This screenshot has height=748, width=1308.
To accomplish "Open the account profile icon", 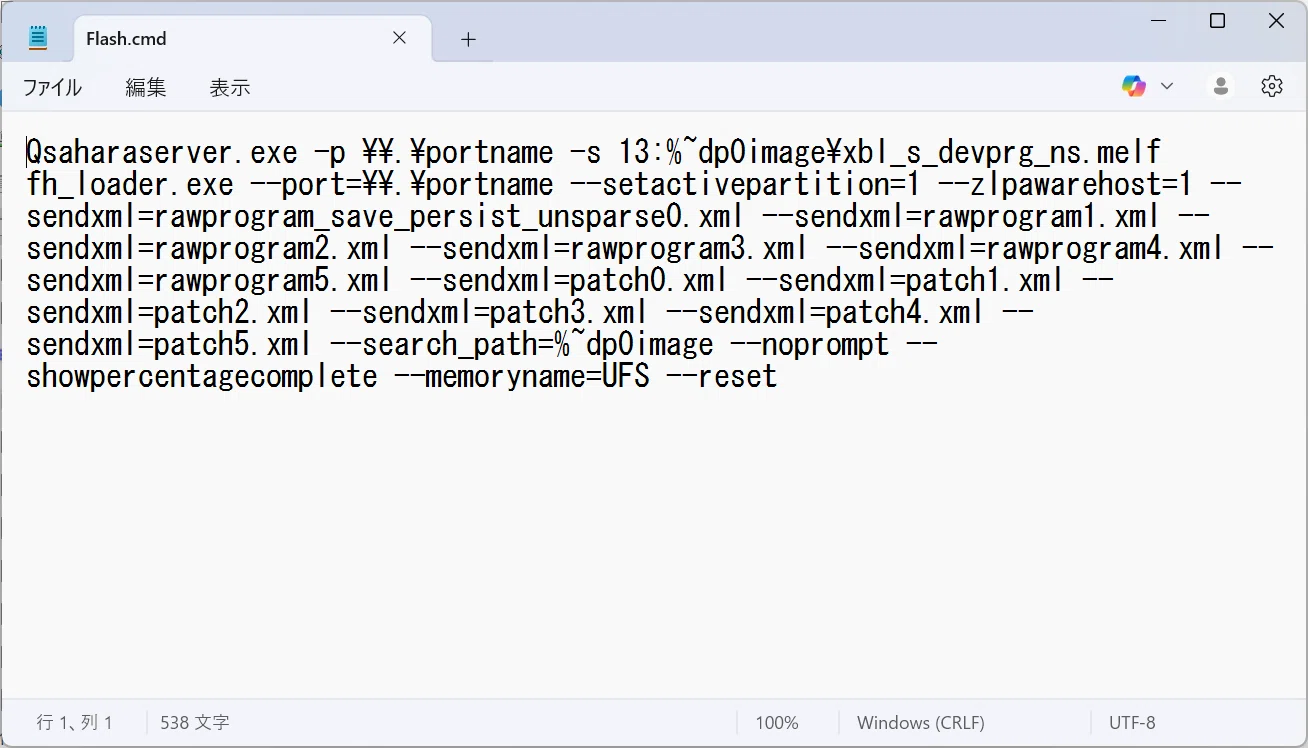I will pyautogui.click(x=1220, y=86).
